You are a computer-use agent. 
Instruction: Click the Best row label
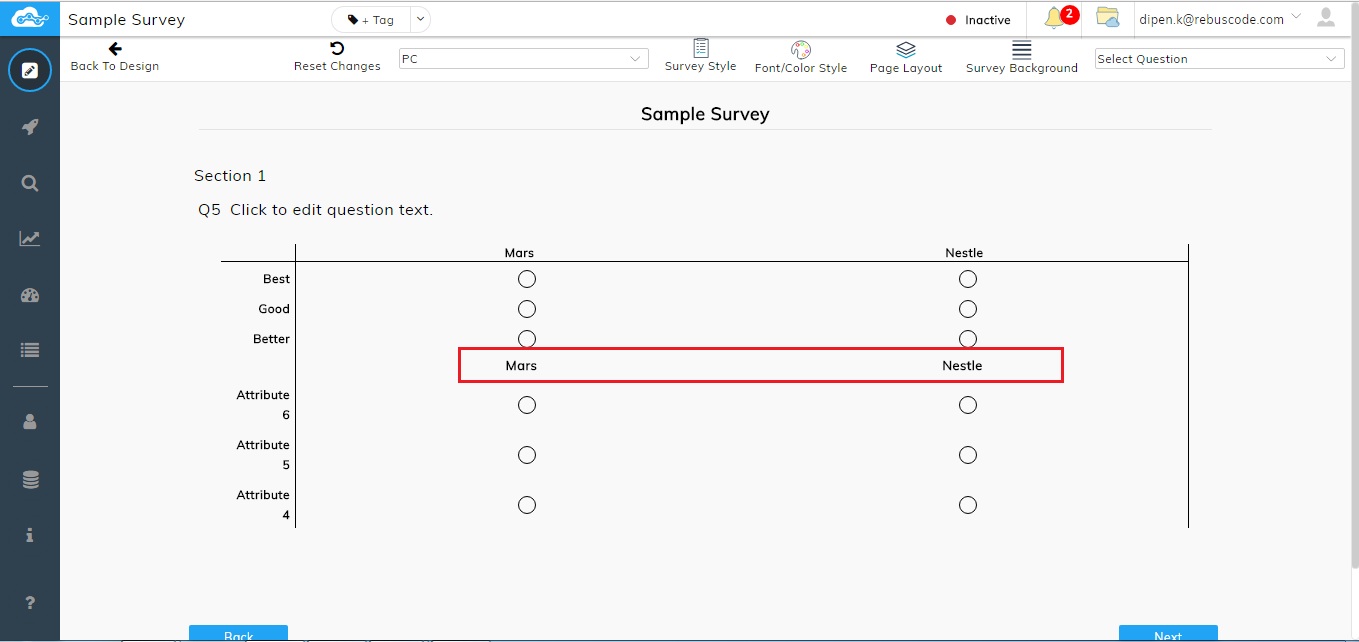coord(276,279)
